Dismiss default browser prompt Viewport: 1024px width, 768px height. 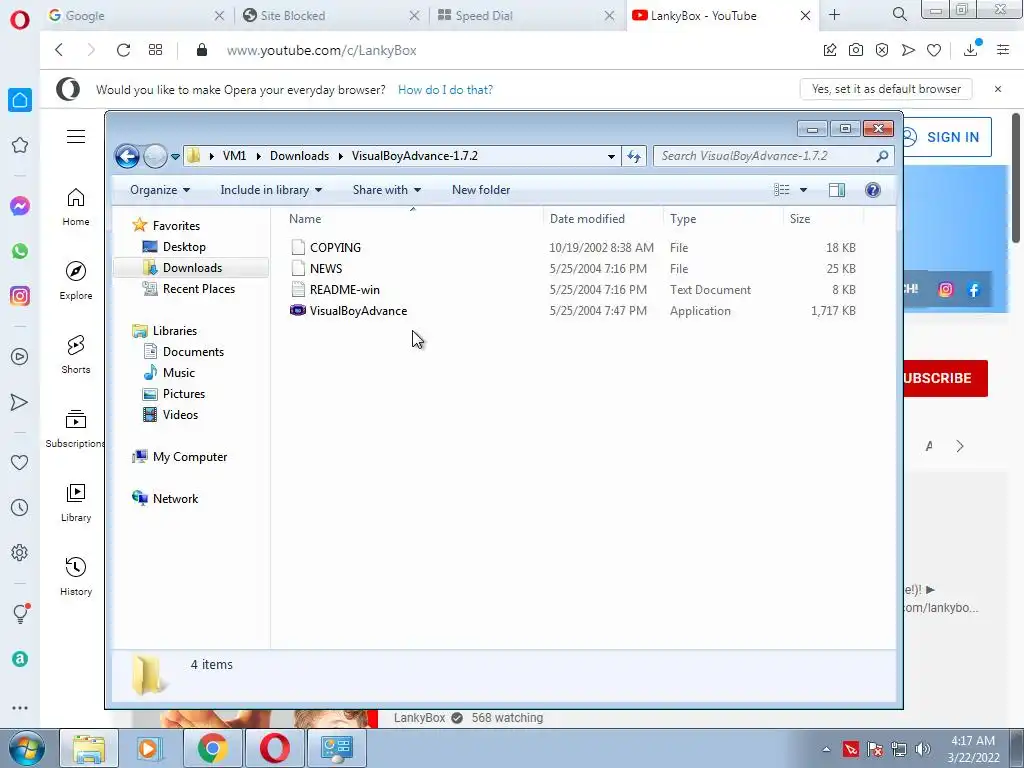(998, 89)
